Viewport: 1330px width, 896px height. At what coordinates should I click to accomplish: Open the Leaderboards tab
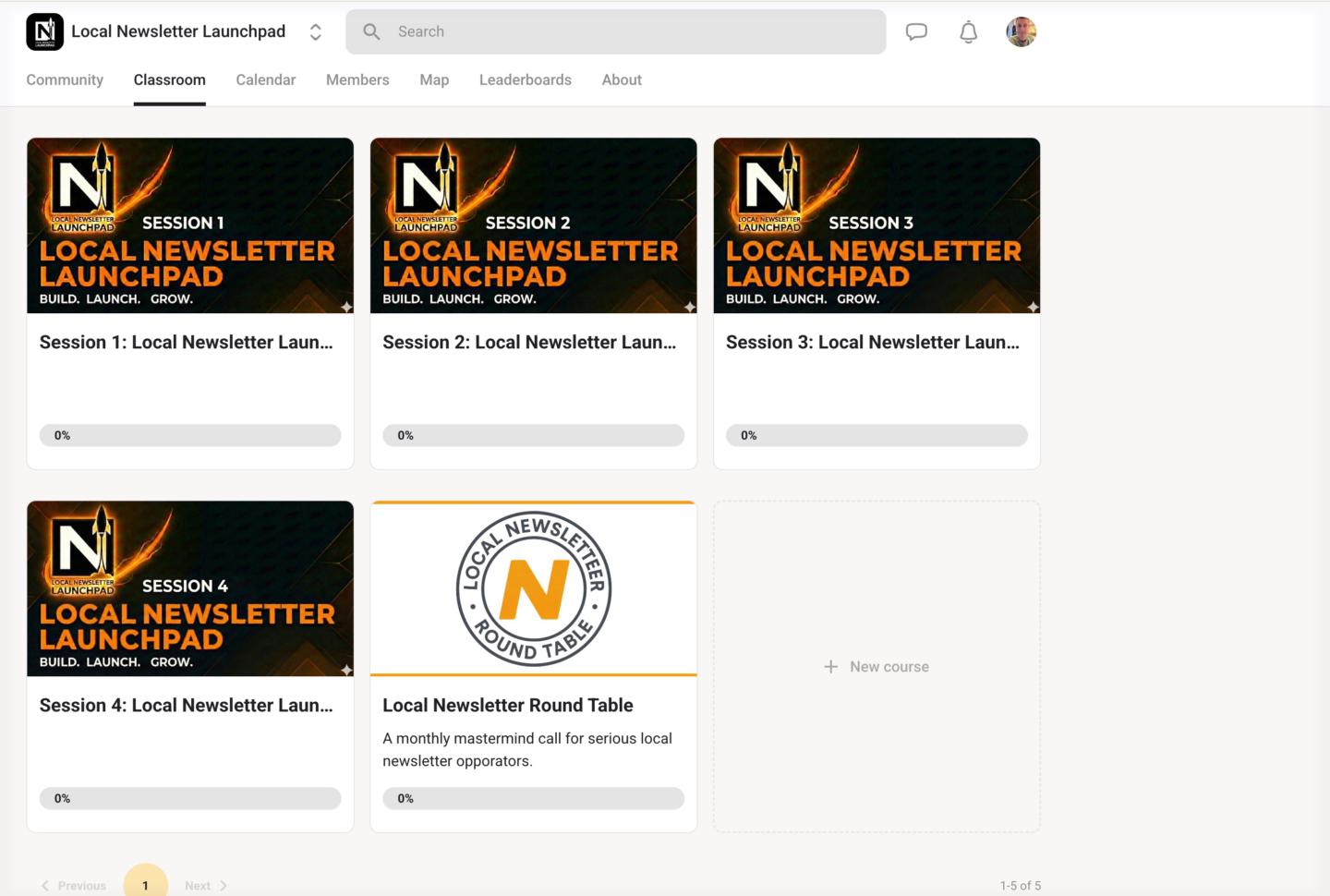pyautogui.click(x=525, y=79)
